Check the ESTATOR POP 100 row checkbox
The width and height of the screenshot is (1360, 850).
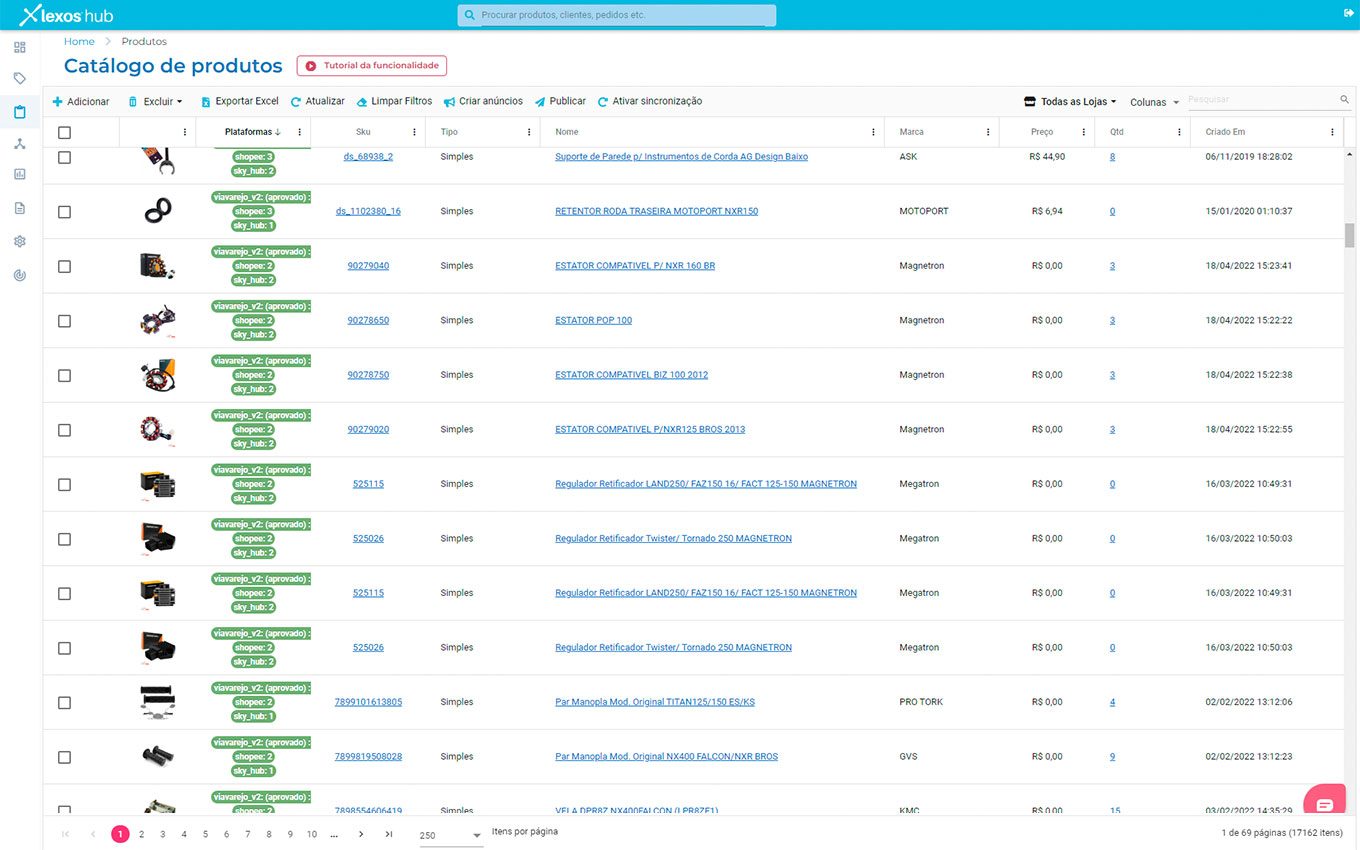tap(64, 321)
